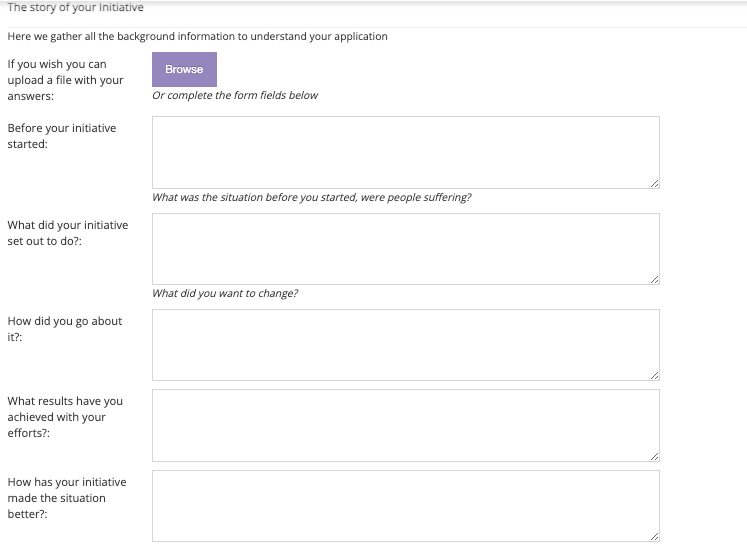The height and width of the screenshot is (550, 747).
Task: Click the 'What did your initiative set out to do?:' label
Action: [x=68, y=233]
